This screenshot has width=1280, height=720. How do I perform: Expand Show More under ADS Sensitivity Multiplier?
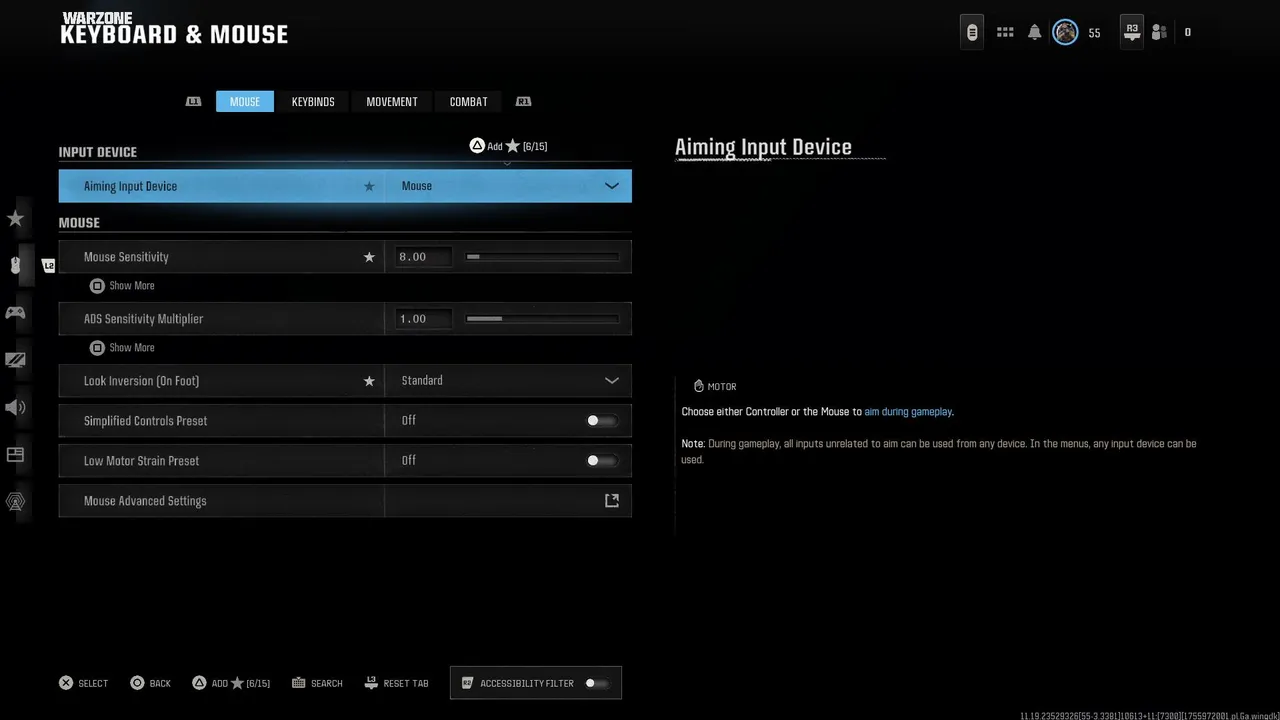(x=122, y=348)
